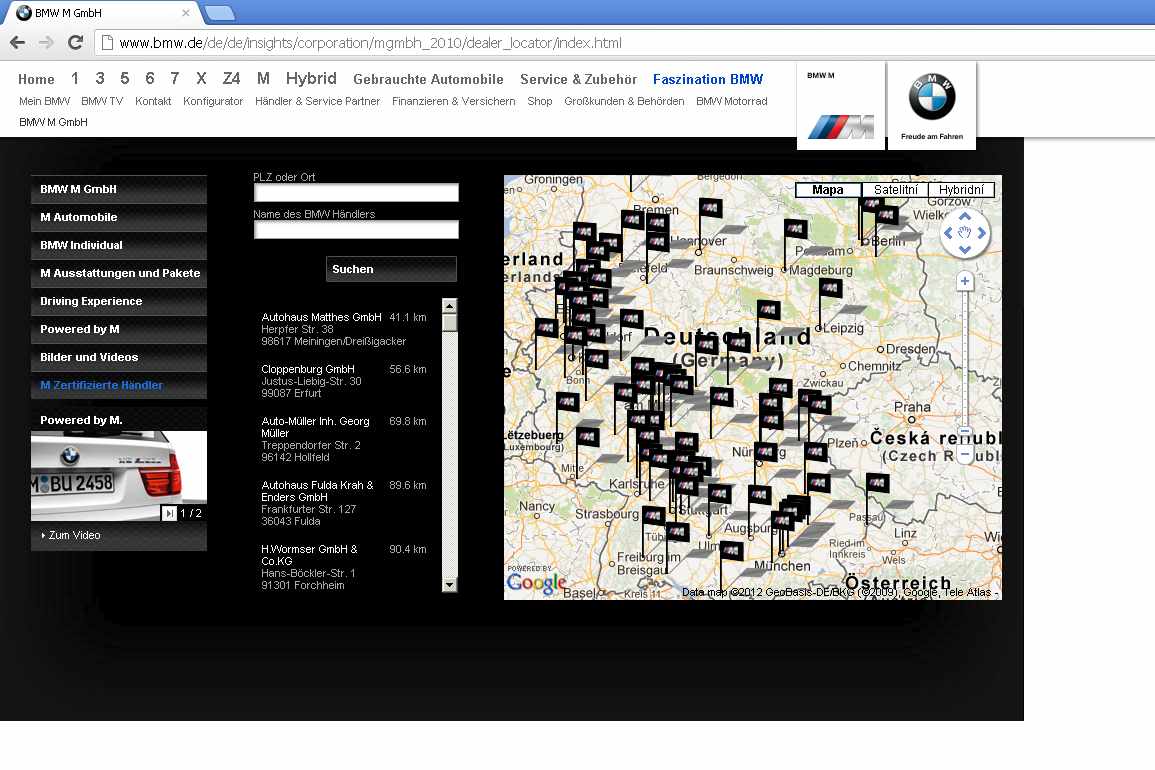Open Faszination BMW menu

[708, 80]
